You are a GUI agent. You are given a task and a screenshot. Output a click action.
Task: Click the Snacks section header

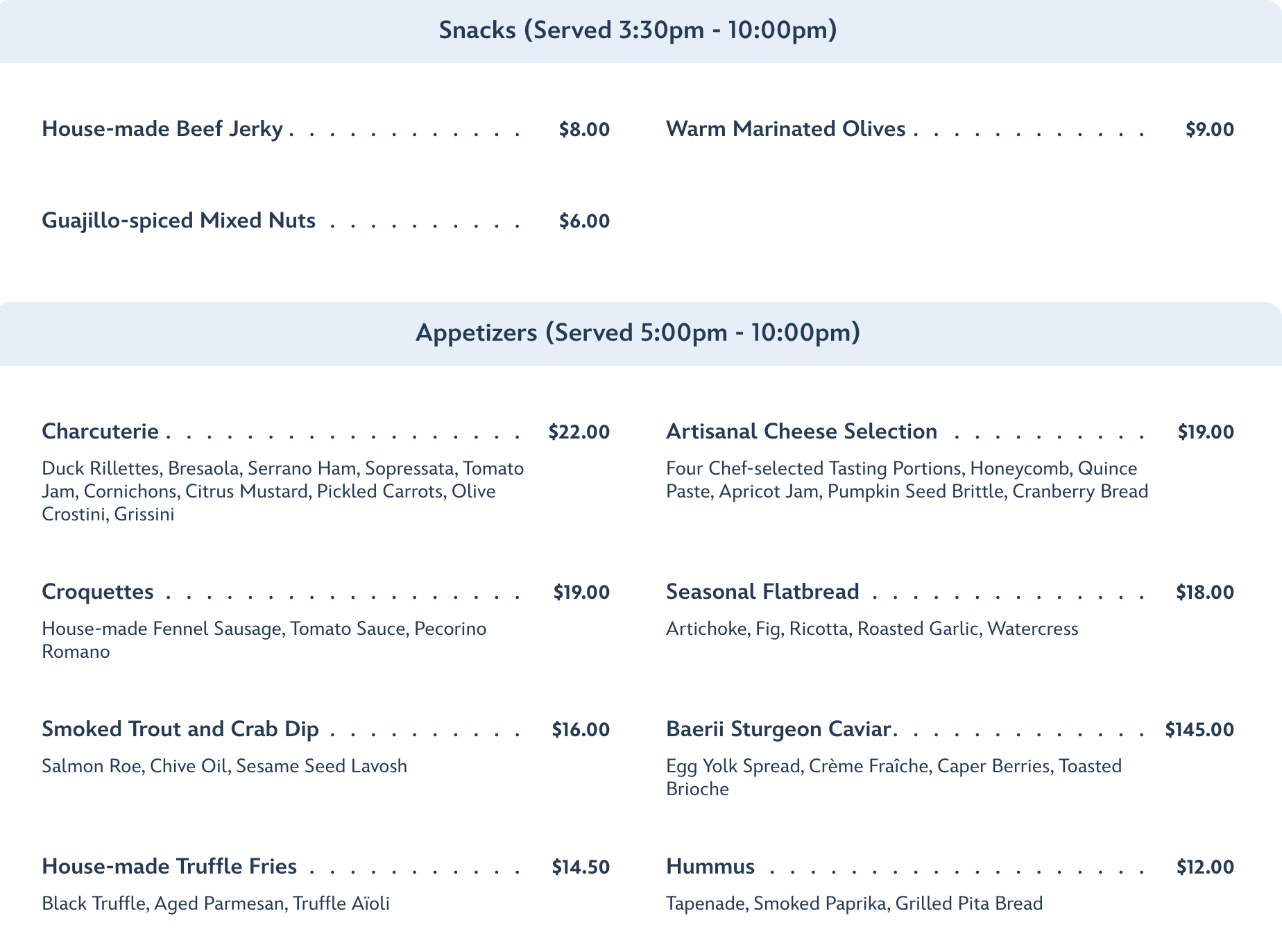tap(638, 31)
